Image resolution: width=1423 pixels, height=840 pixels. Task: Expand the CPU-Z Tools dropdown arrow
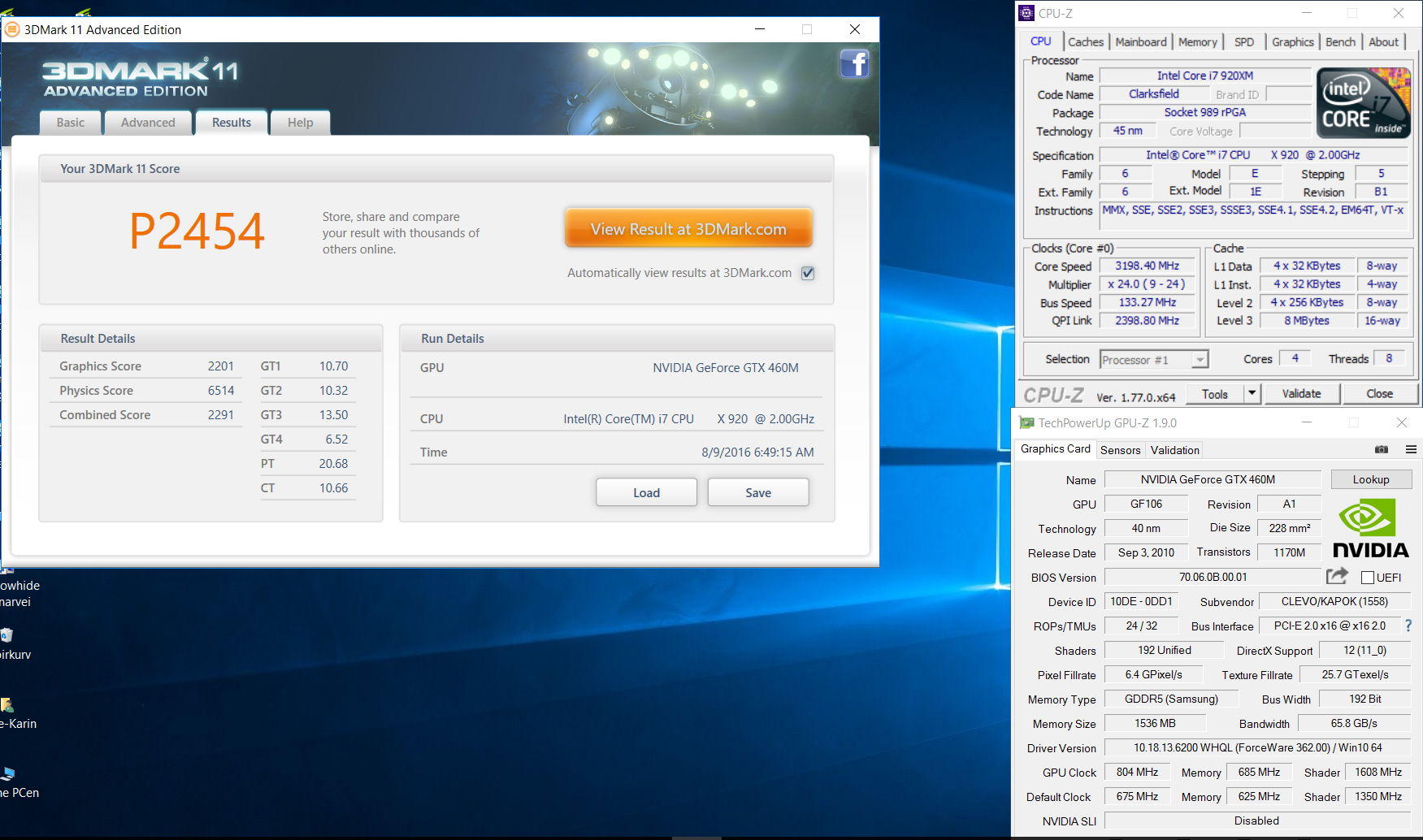point(1252,394)
